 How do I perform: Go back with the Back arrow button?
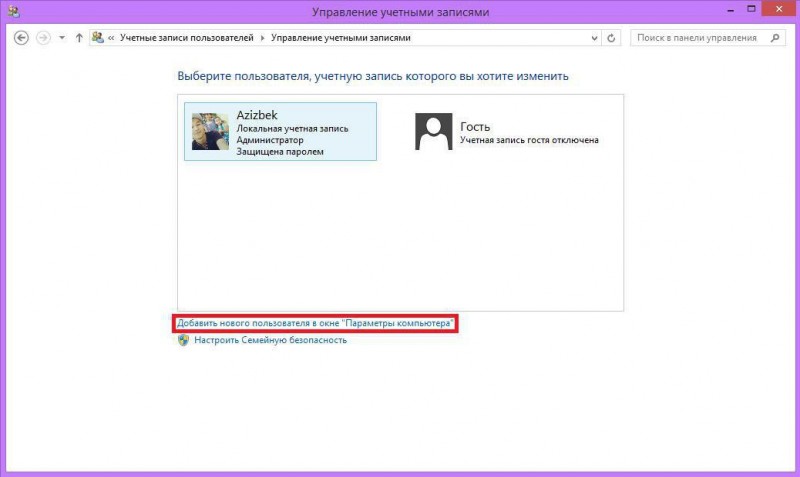tap(21, 38)
